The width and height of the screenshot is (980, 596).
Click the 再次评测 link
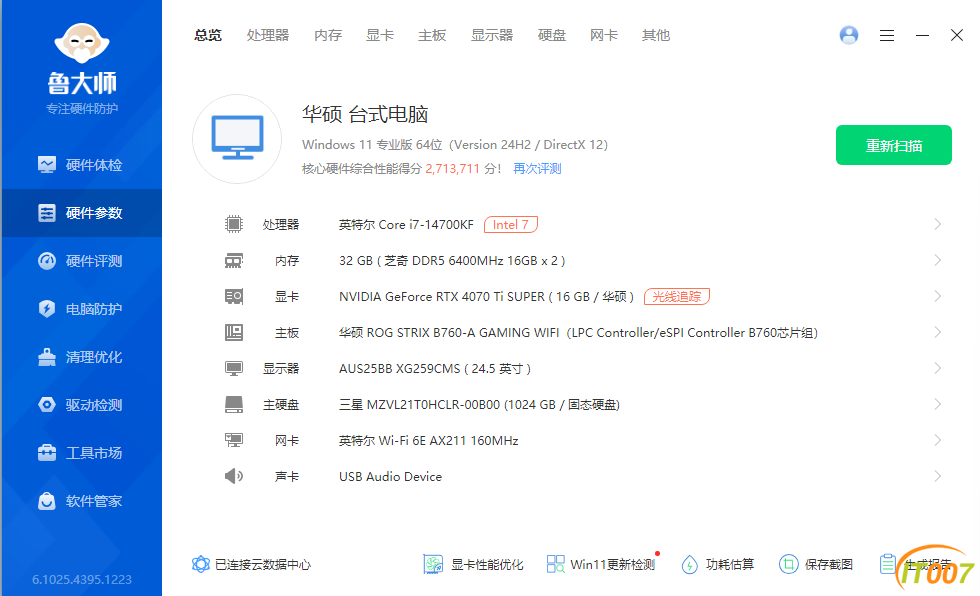[x=537, y=169]
